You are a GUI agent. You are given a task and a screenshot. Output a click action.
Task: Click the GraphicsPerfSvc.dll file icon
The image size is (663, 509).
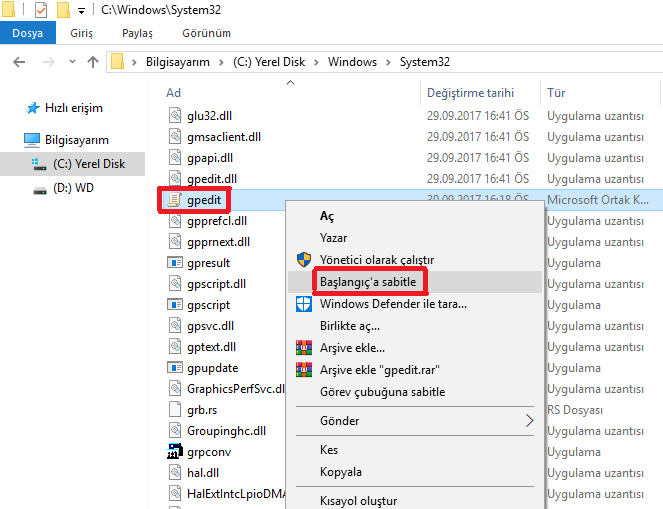pos(175,389)
